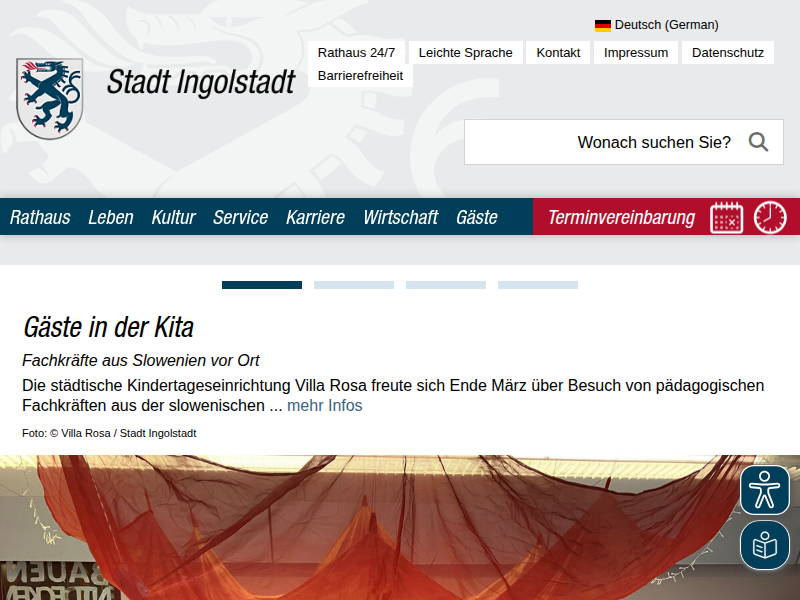Switch to the second carousel slide indicator
The image size is (800, 600).
(354, 285)
